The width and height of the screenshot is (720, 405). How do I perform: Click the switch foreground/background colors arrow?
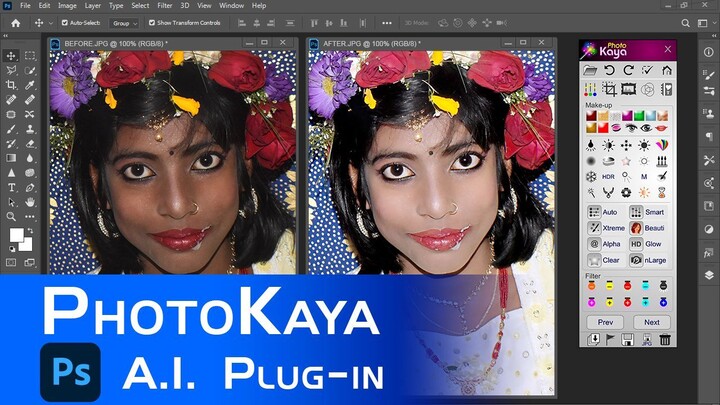(x=30, y=231)
